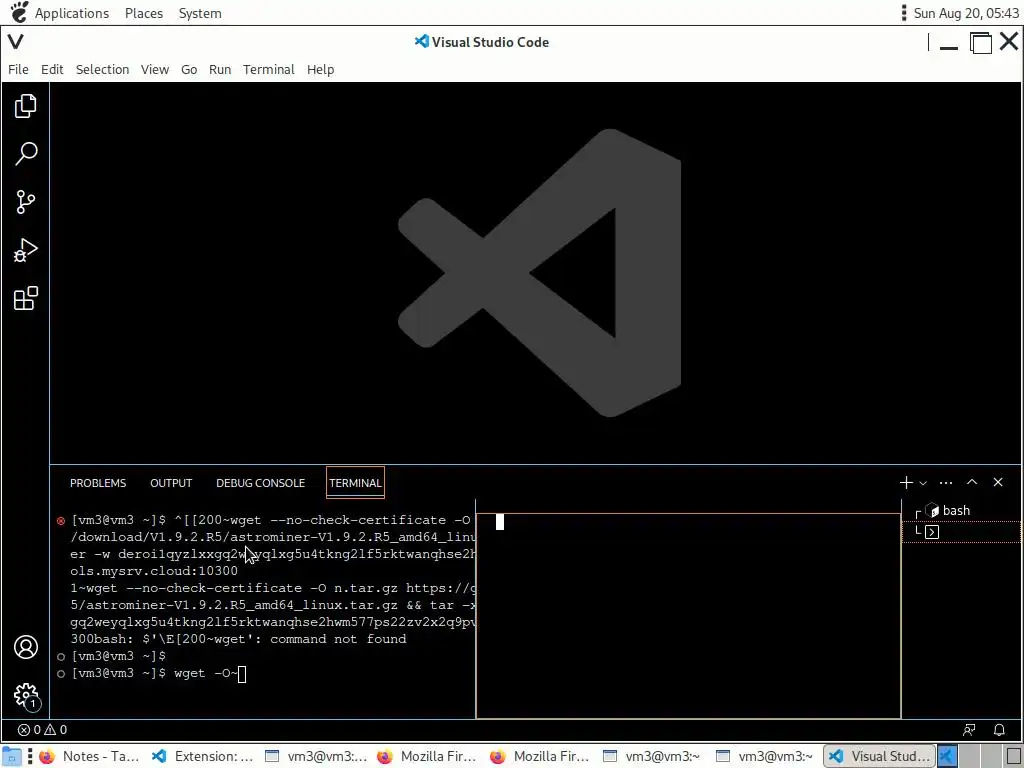1024x768 pixels.
Task: Open the Run menu
Action: point(220,69)
